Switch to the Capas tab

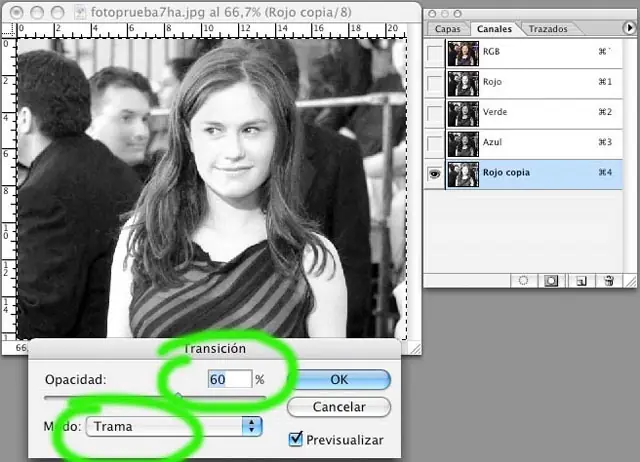[x=447, y=29]
